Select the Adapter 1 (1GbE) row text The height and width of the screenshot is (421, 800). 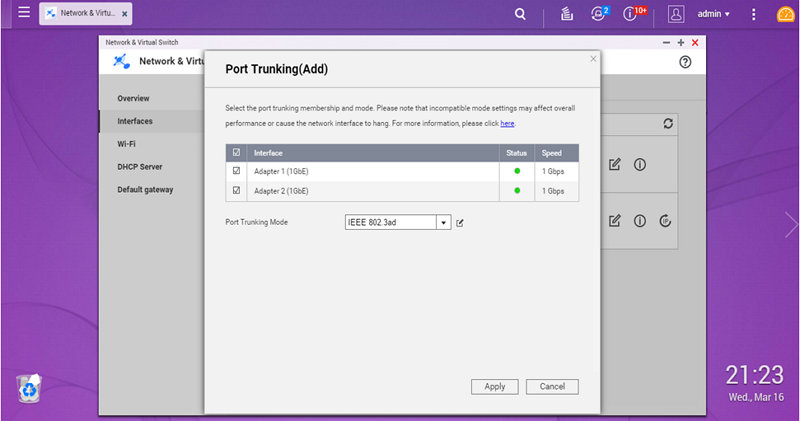point(281,171)
